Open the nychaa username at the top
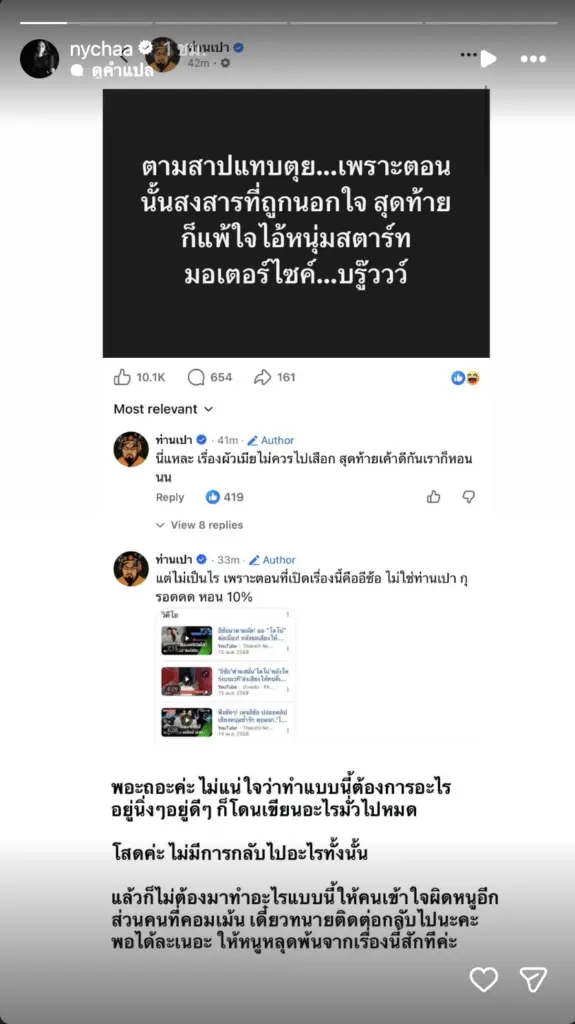Image resolution: width=575 pixels, height=1024 pixels. [x=101, y=49]
